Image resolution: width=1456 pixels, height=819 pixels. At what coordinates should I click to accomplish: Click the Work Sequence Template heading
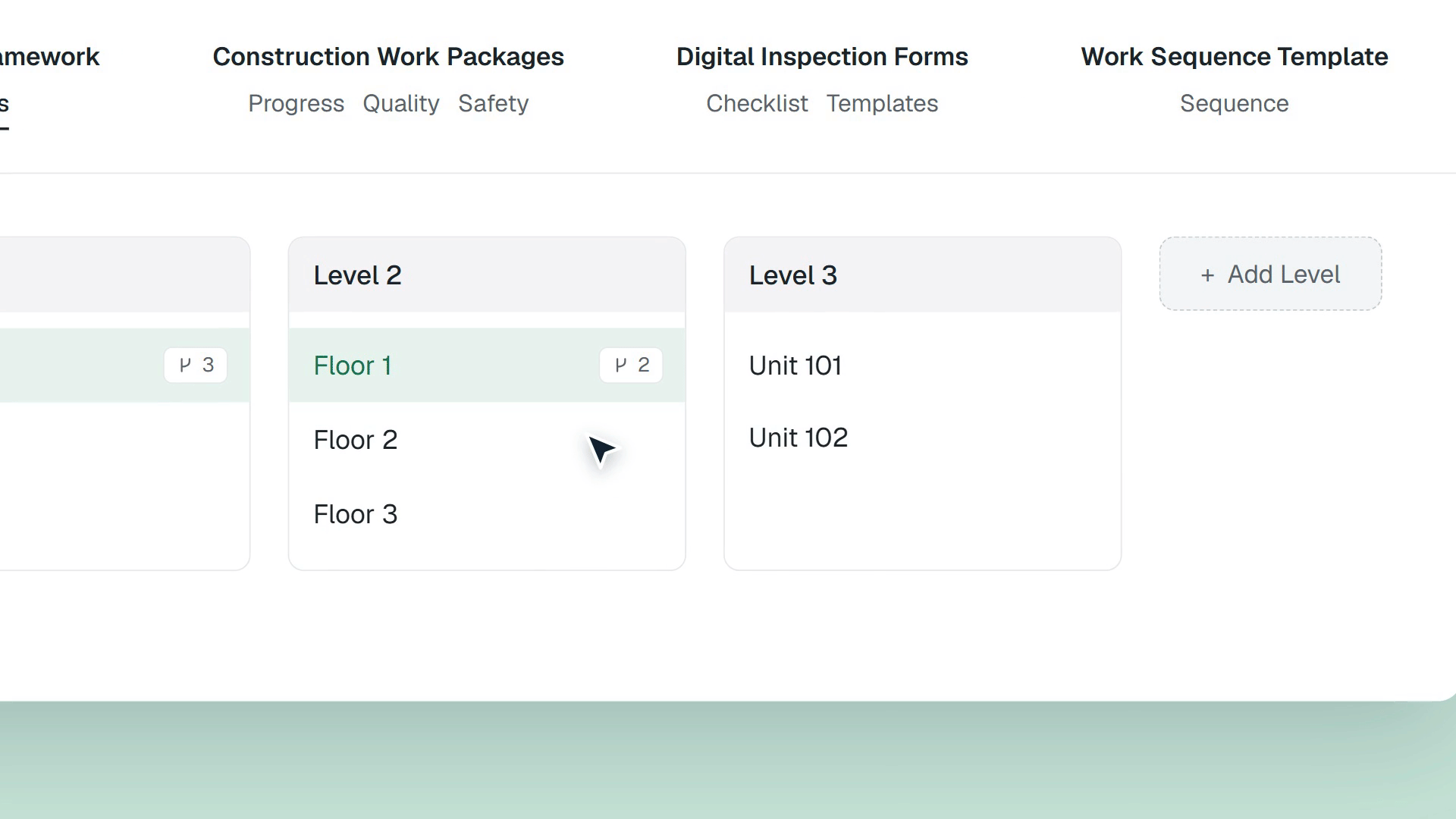1235,57
